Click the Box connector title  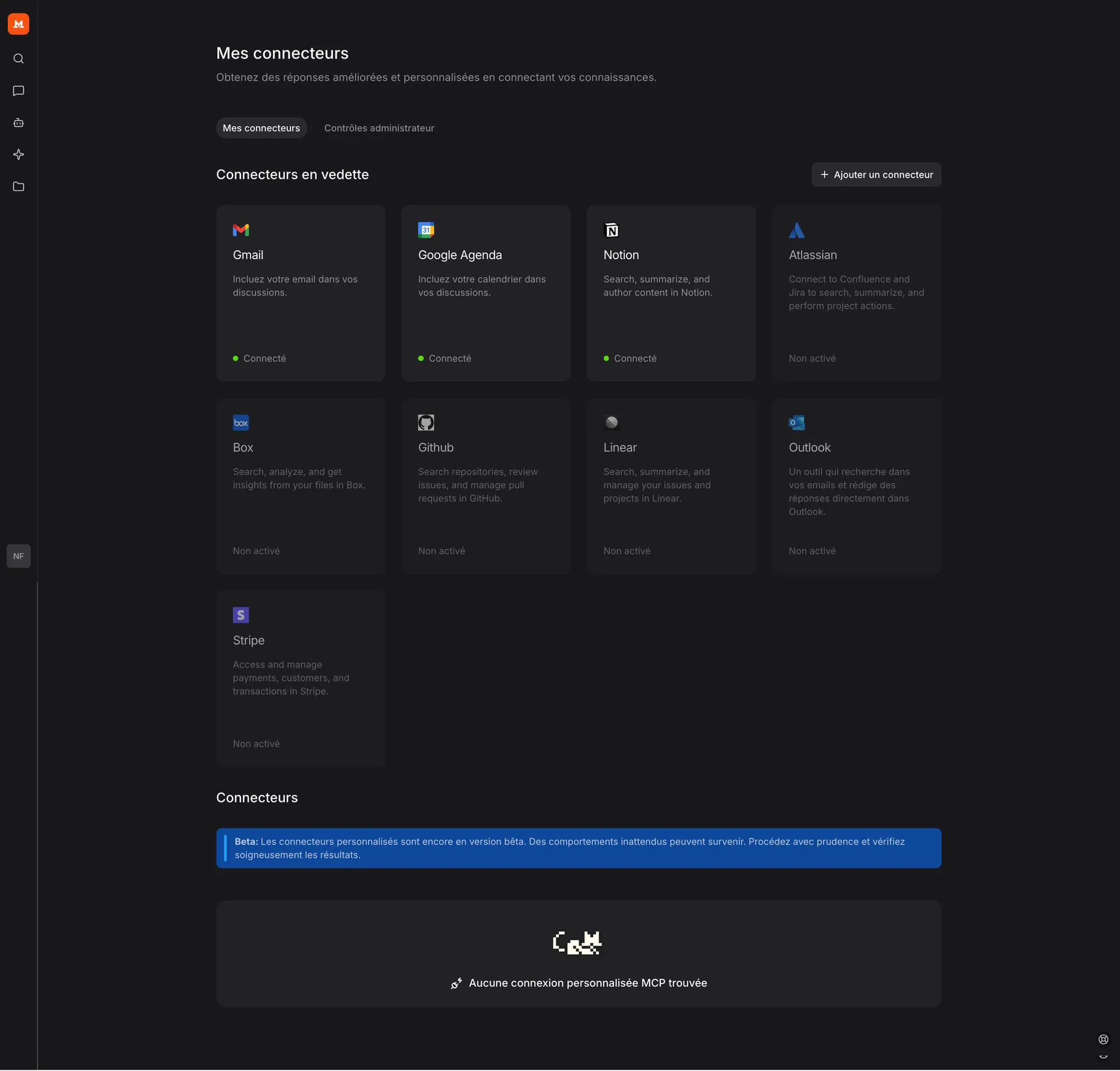tap(242, 447)
